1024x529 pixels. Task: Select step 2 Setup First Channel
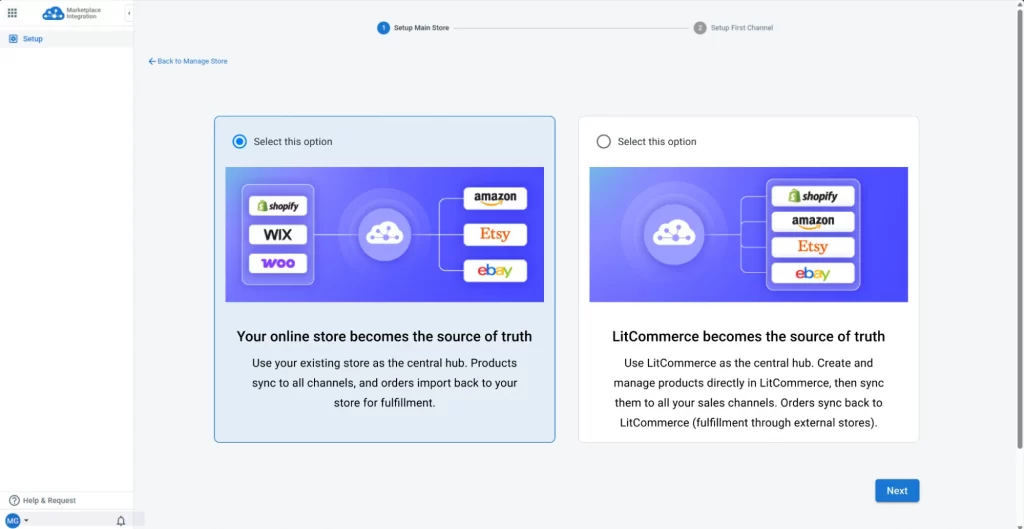[733, 28]
